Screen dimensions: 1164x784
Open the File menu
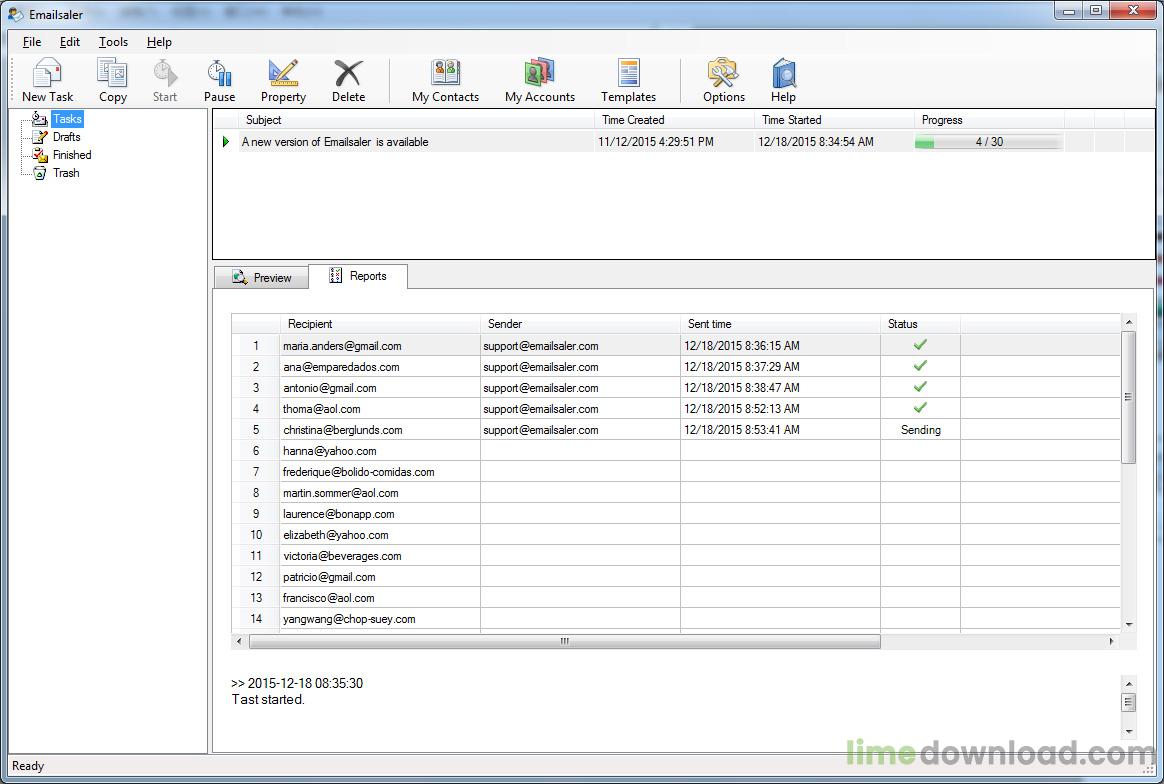pos(32,42)
